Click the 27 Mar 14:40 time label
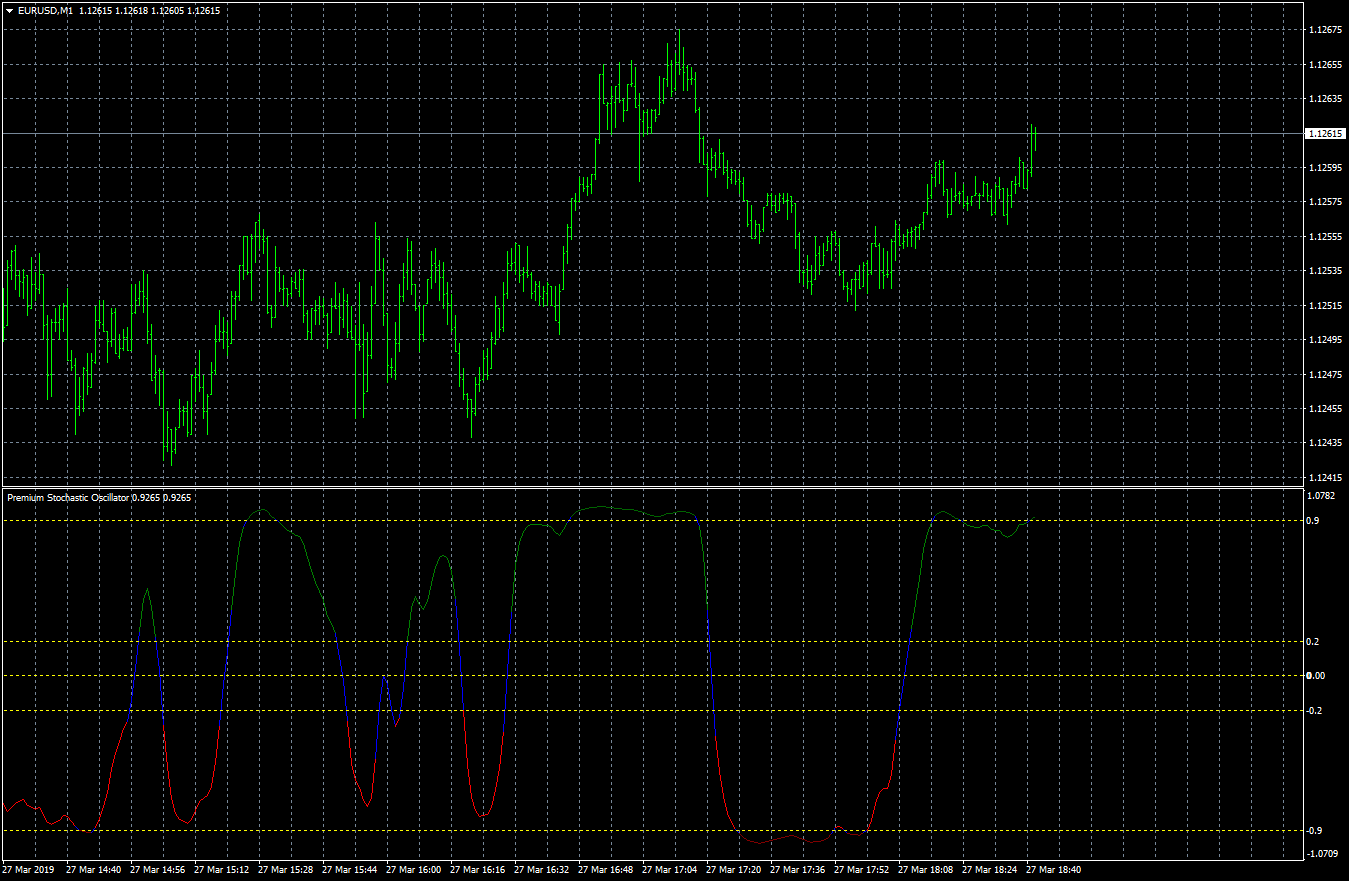This screenshot has width=1349, height=881. pyautogui.click(x=94, y=870)
